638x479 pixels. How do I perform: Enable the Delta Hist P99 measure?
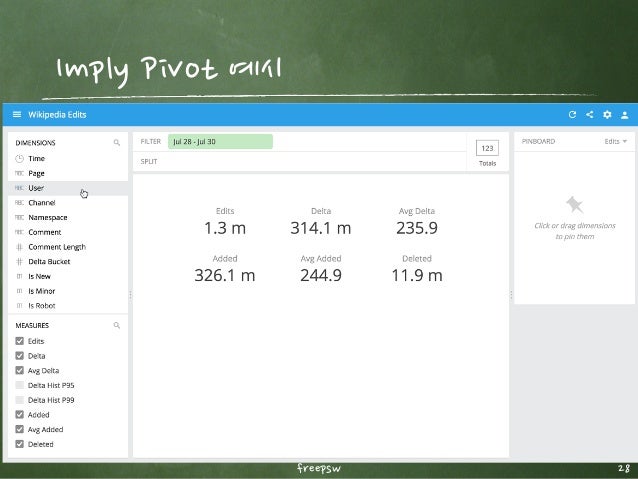click(19, 400)
